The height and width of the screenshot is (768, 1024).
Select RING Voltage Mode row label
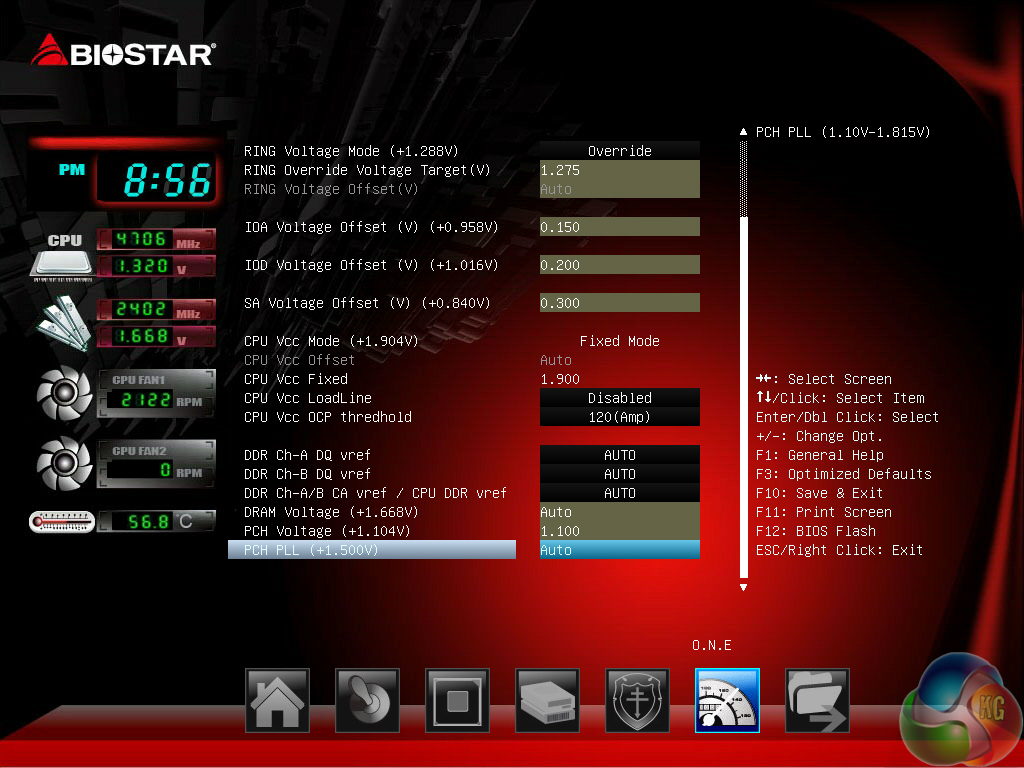(351, 151)
